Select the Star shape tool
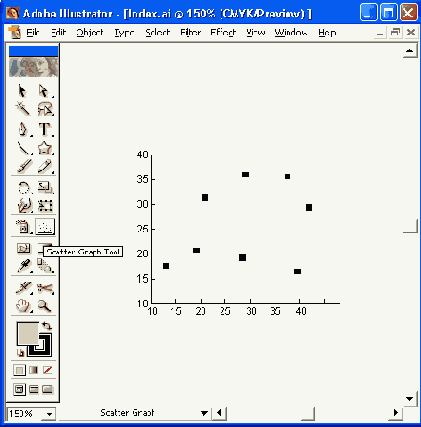 click(45, 148)
